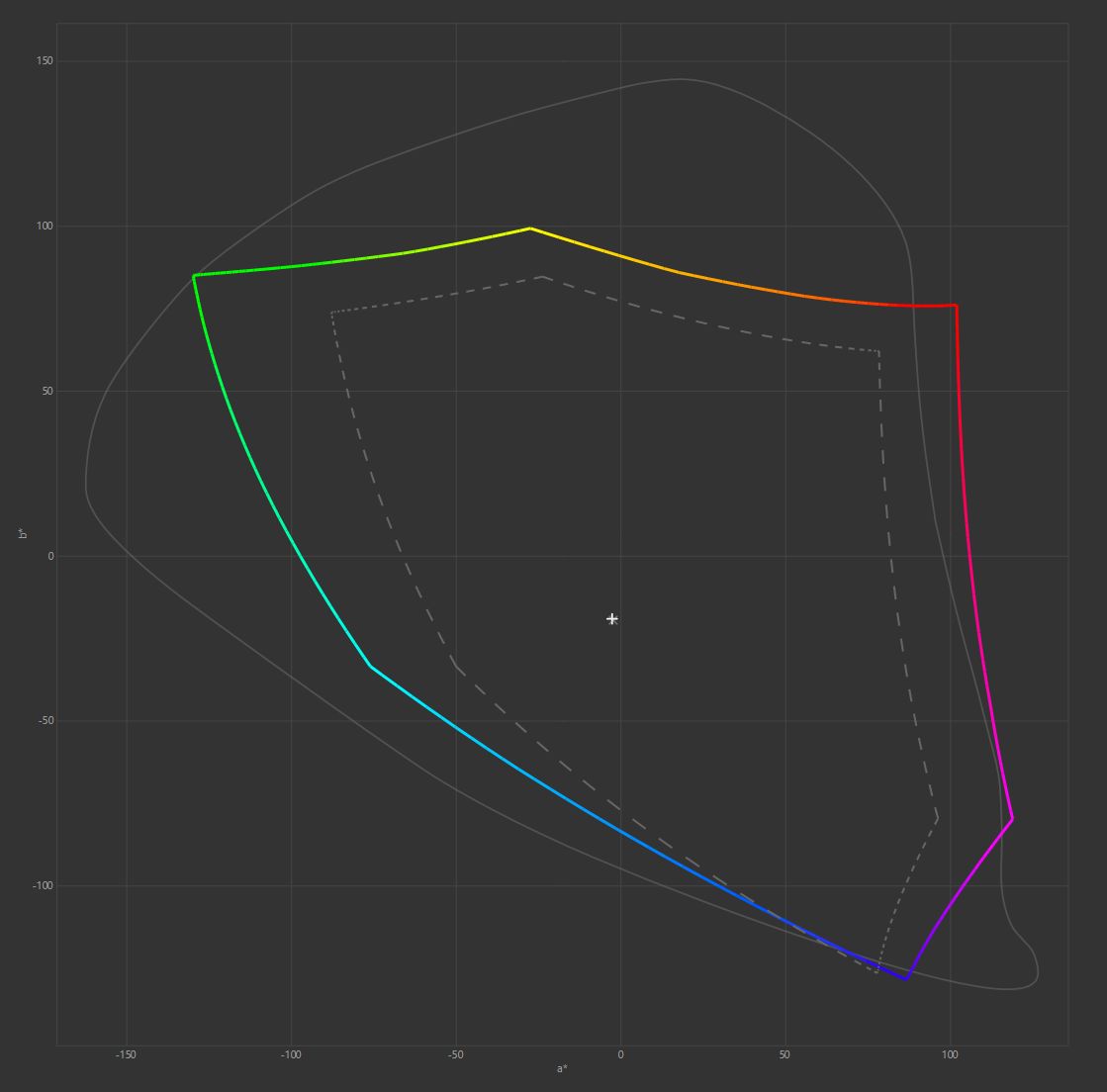Click the green vertex of the colored gamut
This screenshot has height=1092, width=1107.
[194, 275]
